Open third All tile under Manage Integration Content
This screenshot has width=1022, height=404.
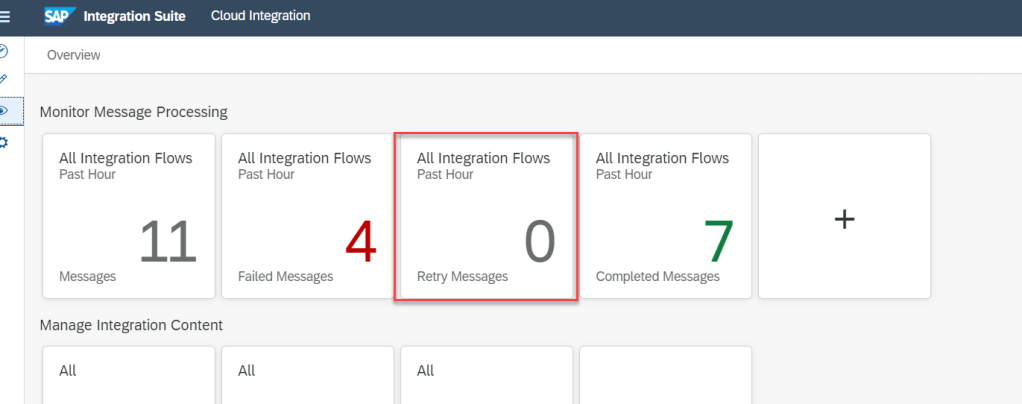486,375
